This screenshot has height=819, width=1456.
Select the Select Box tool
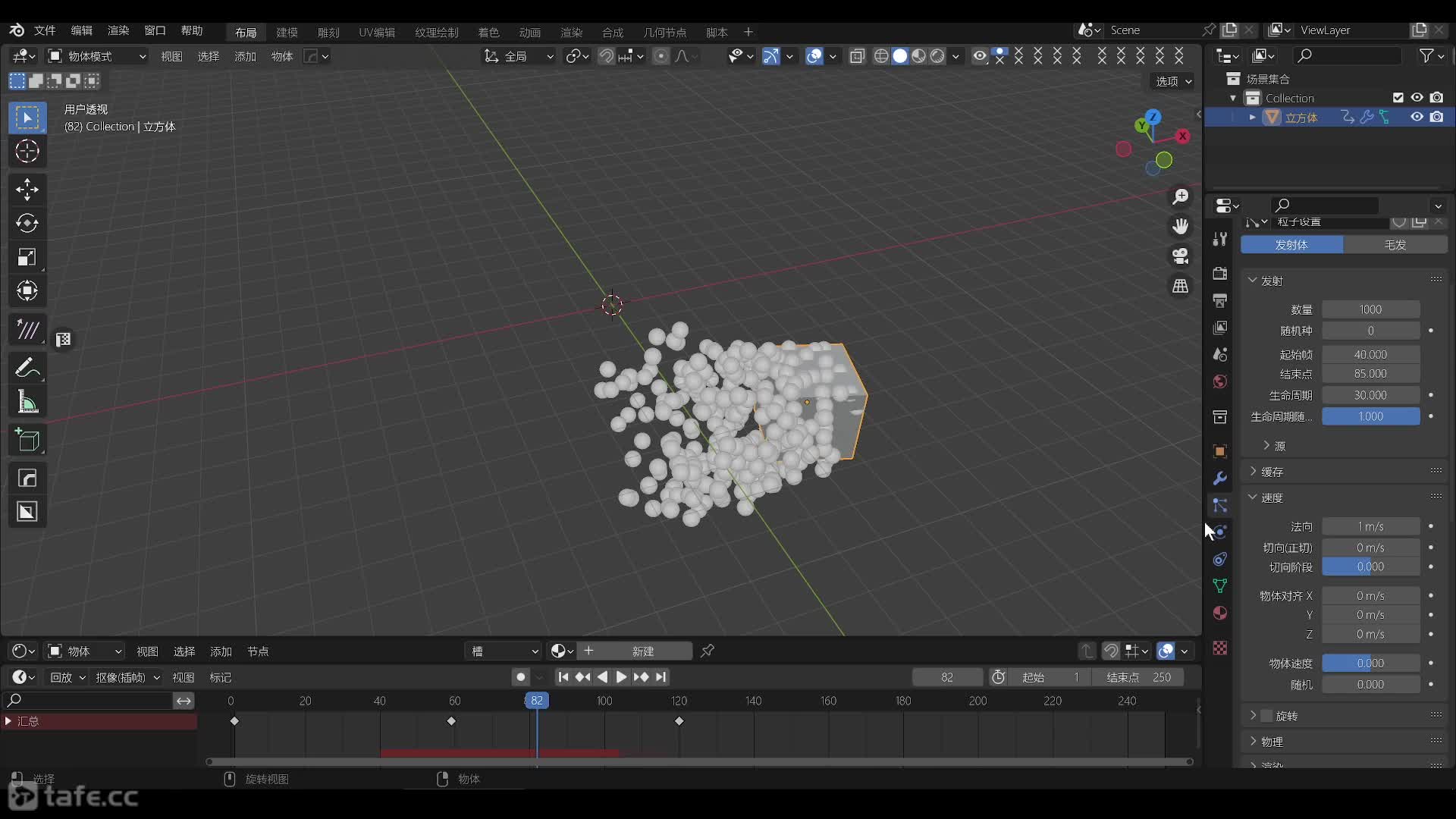pos(27,118)
